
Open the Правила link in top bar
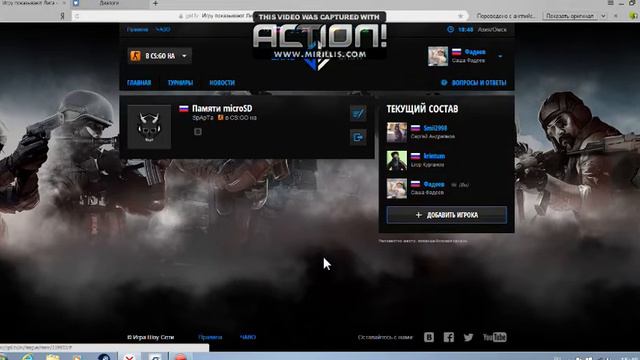coord(138,29)
